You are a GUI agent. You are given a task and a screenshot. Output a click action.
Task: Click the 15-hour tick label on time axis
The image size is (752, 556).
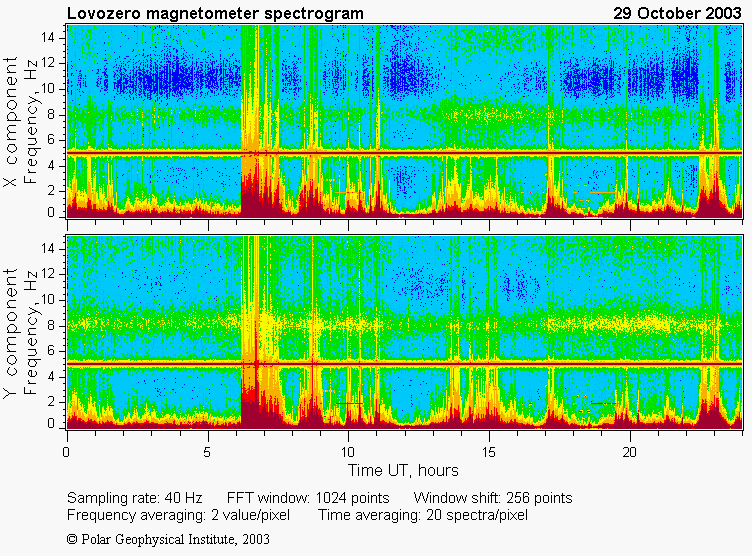tap(490, 451)
